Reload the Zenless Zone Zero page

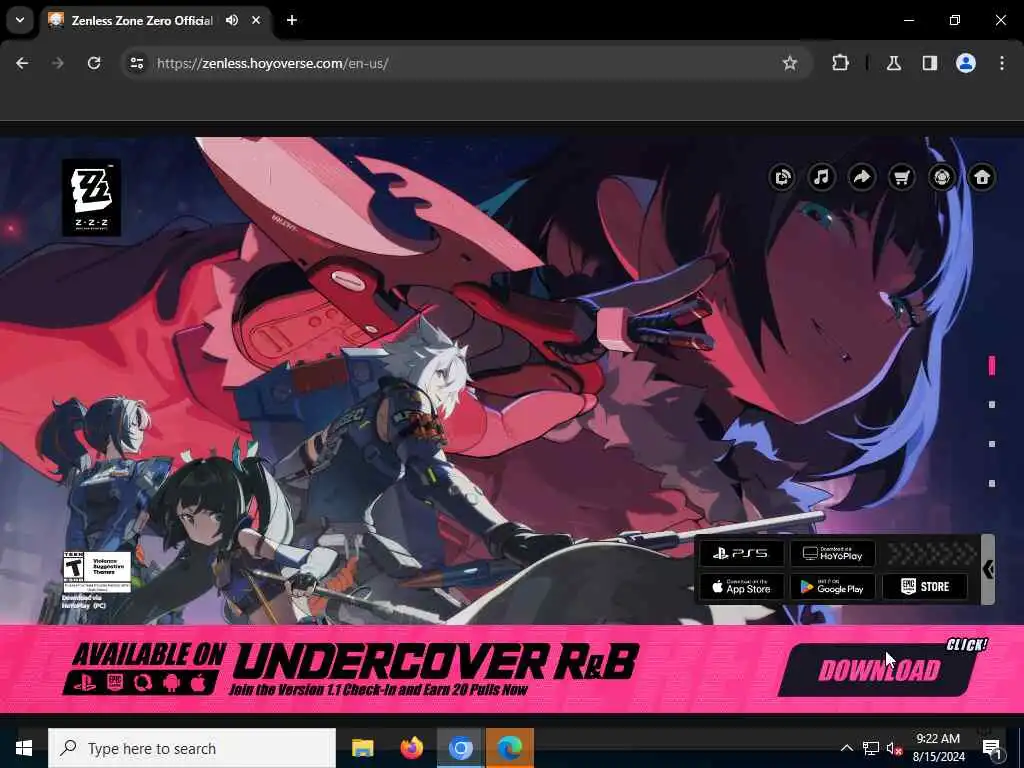(94, 63)
